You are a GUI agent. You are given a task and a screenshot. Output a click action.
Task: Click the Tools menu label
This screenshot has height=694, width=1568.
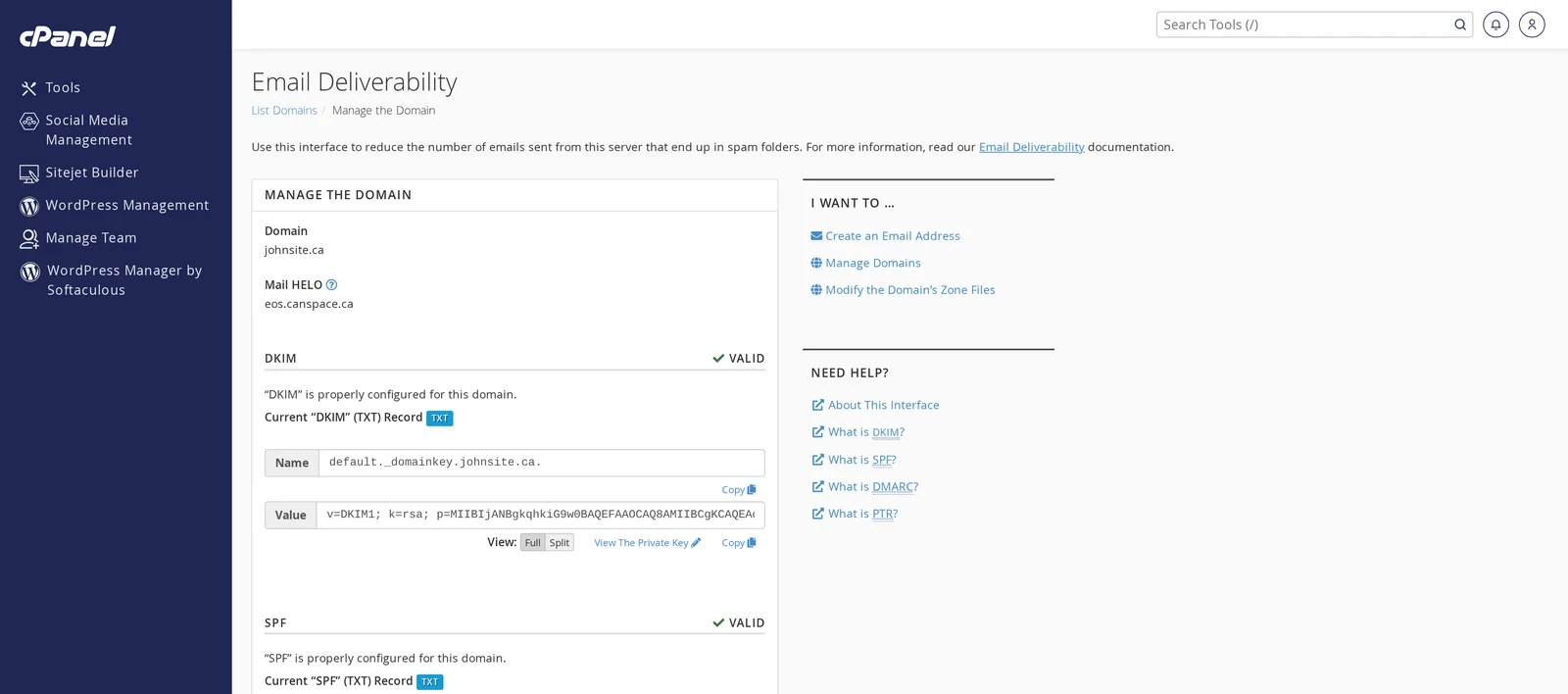click(63, 88)
